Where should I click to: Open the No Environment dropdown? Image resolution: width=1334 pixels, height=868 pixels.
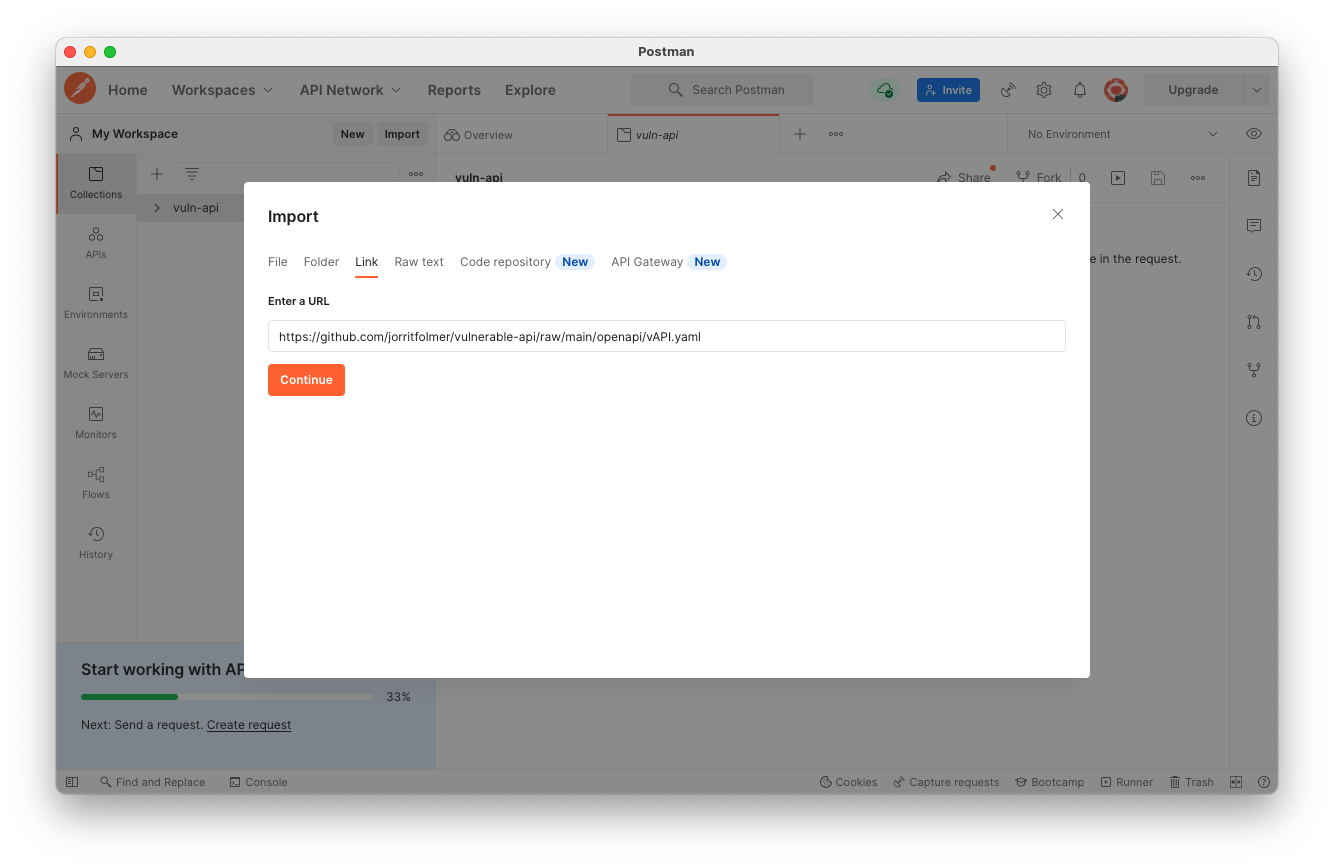(x=1123, y=134)
